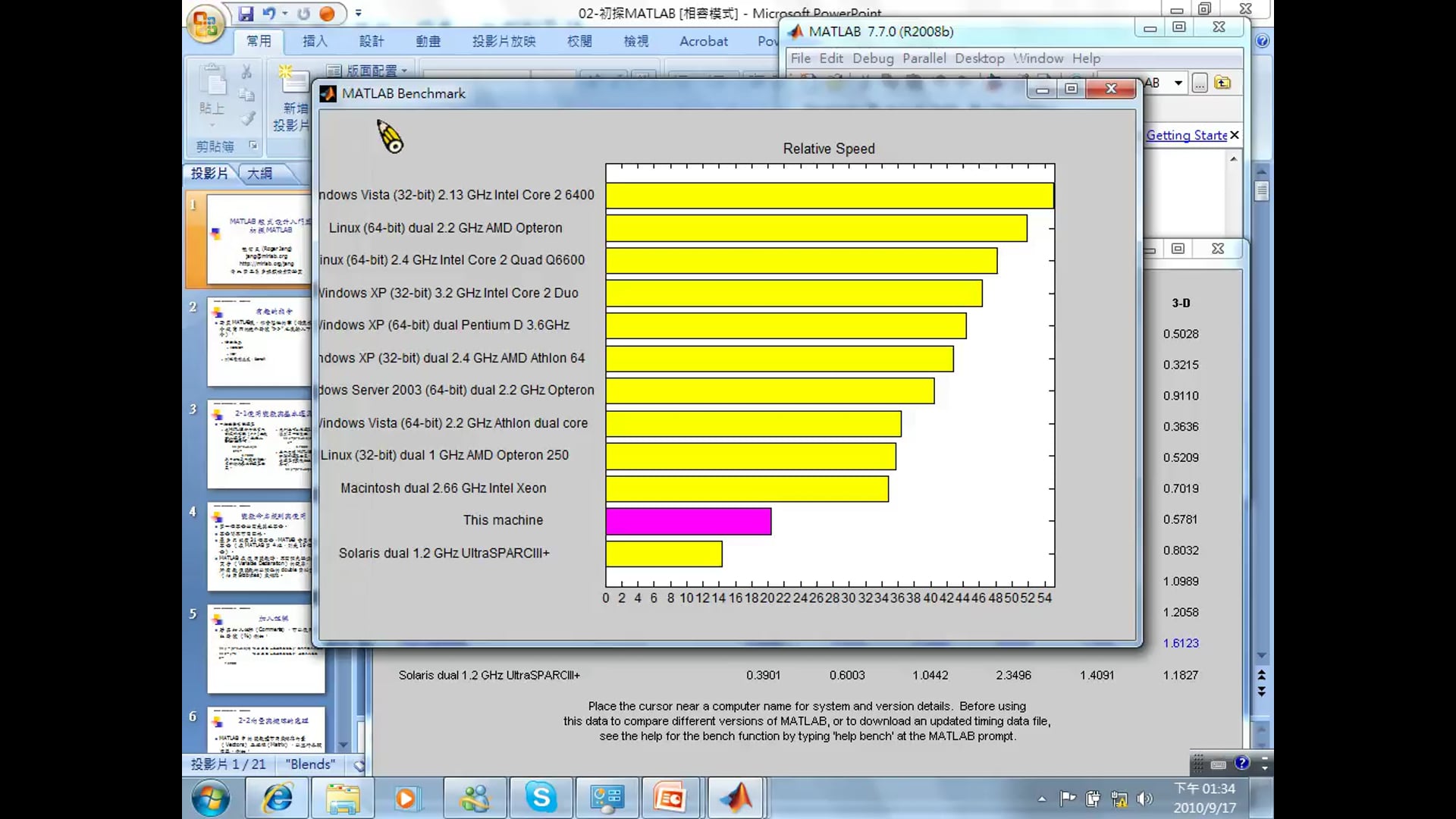Switch to the 大綱 outline tab

[x=260, y=173]
